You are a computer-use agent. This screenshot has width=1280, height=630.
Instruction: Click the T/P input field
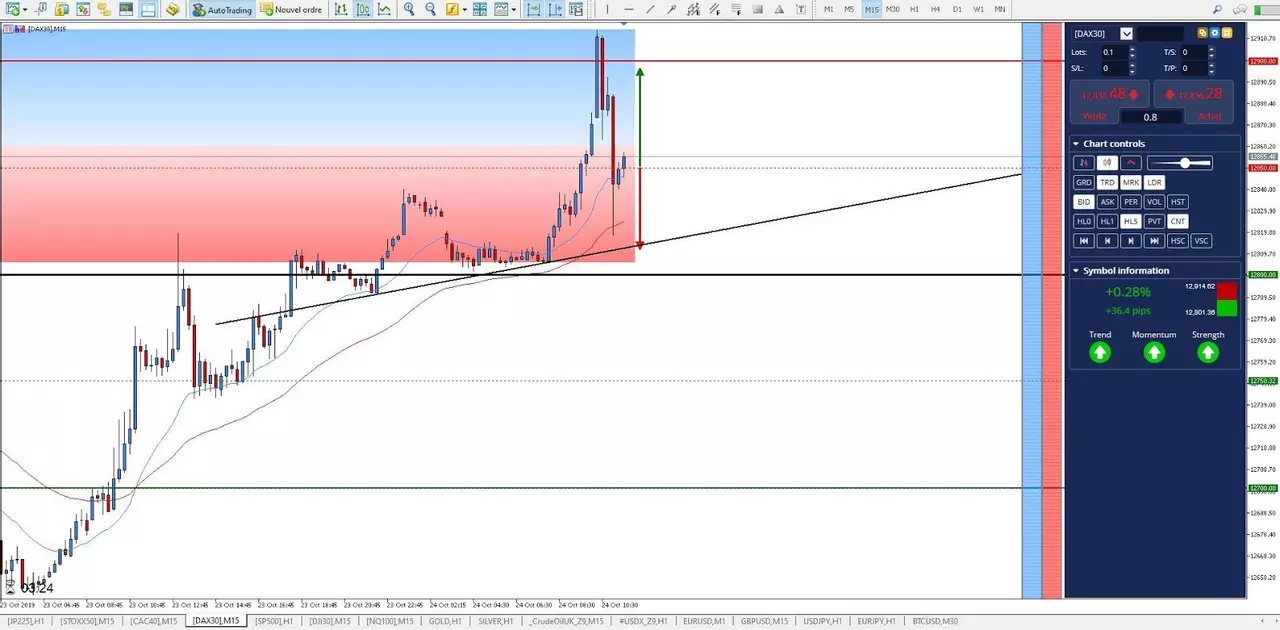(x=1197, y=68)
